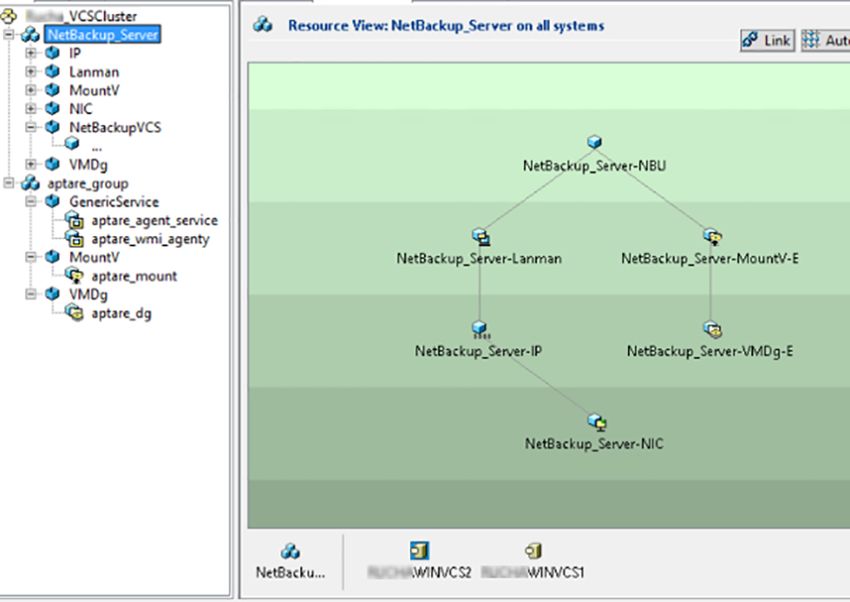850x602 pixels.
Task: Select the WINVCS2 system icon
Action: click(420, 551)
